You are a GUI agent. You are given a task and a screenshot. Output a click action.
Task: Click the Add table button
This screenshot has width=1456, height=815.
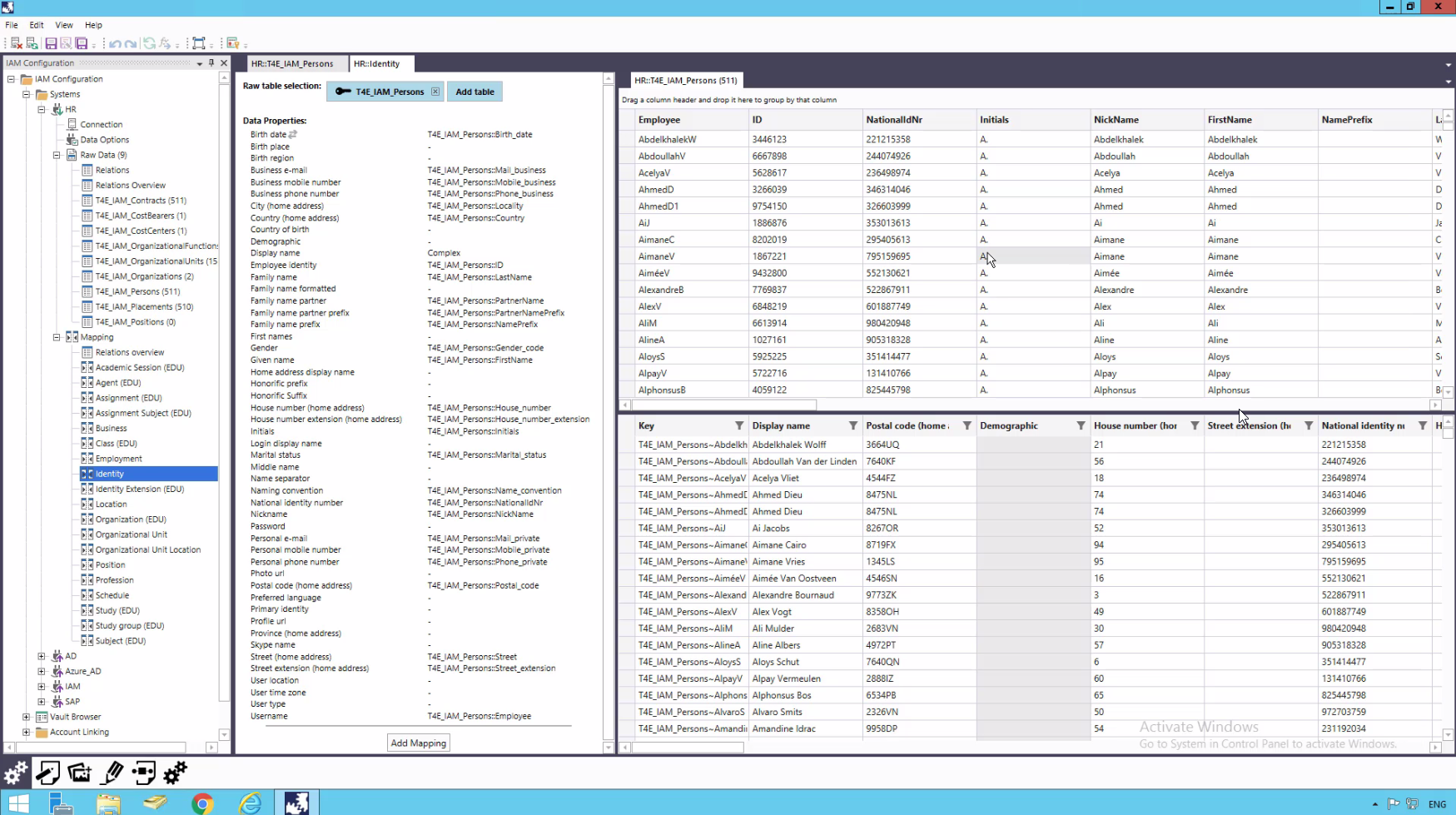click(475, 92)
